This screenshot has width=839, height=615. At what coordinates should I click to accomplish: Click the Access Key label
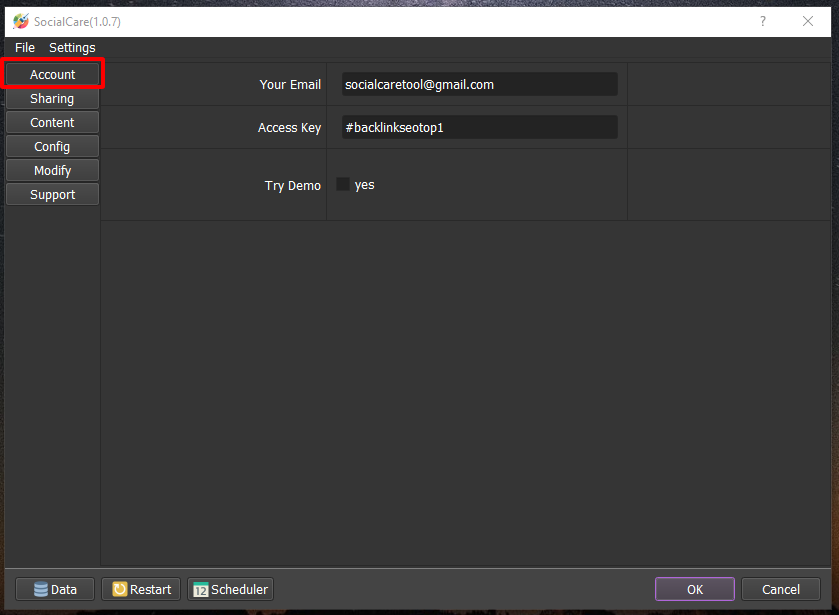point(289,128)
